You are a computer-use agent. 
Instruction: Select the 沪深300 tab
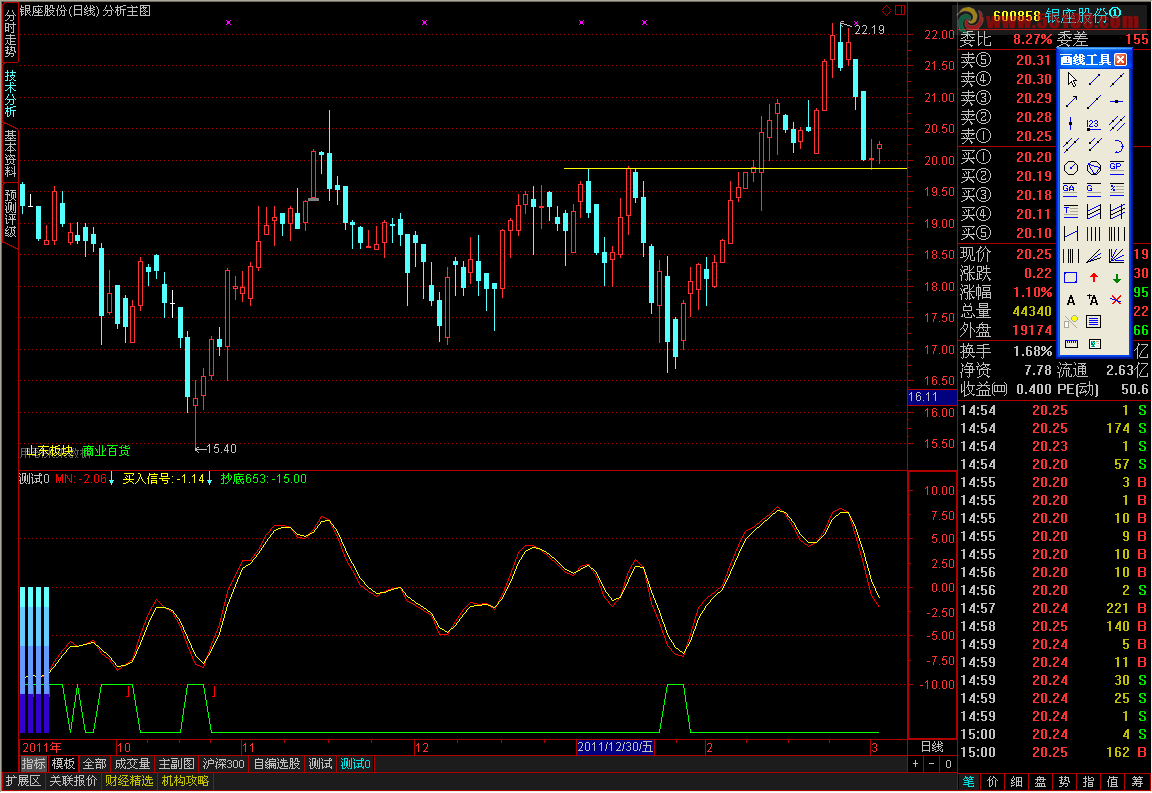pos(224,764)
